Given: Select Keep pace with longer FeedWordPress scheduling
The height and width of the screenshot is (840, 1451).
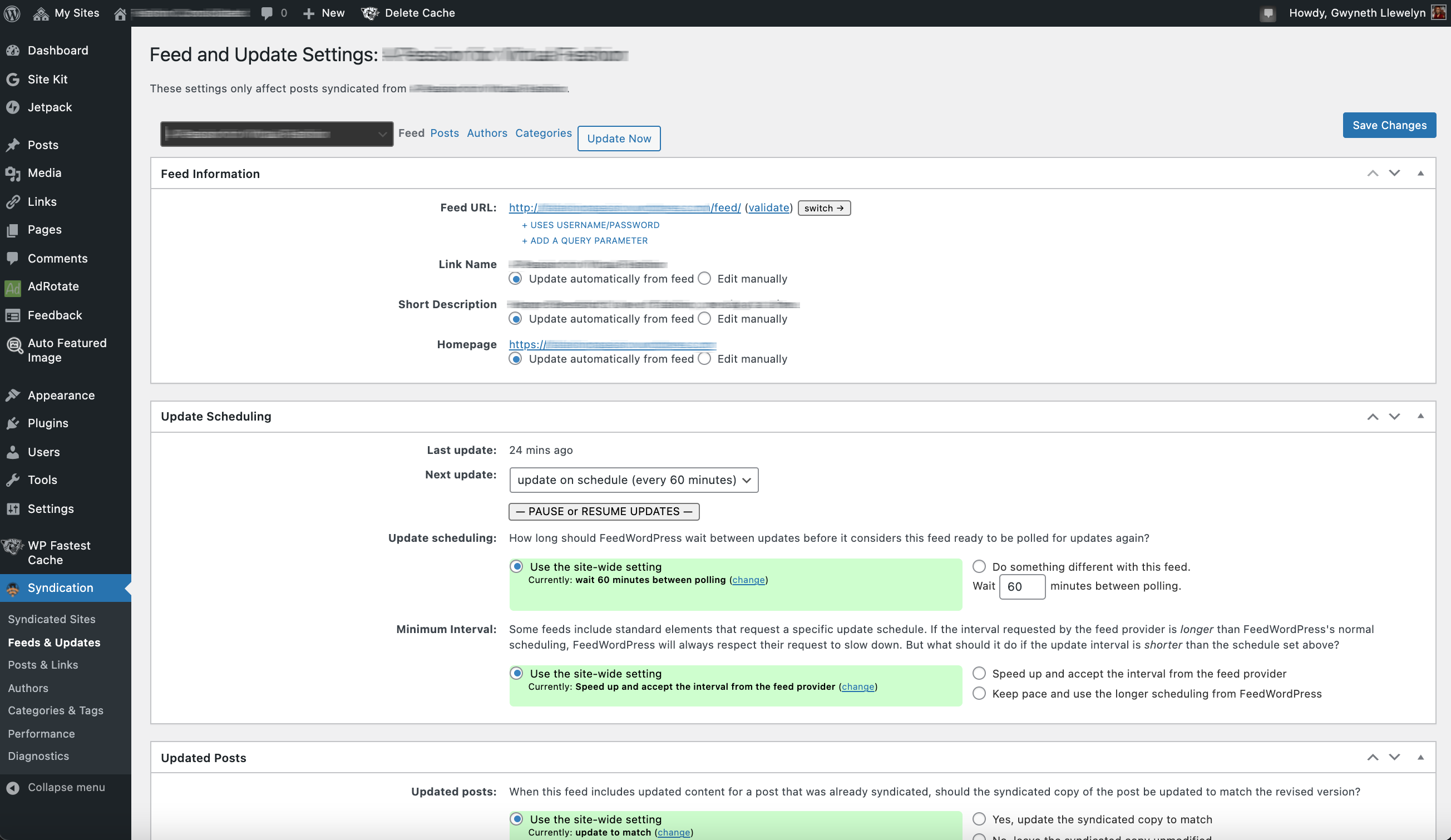Looking at the screenshot, I should tap(979, 694).
